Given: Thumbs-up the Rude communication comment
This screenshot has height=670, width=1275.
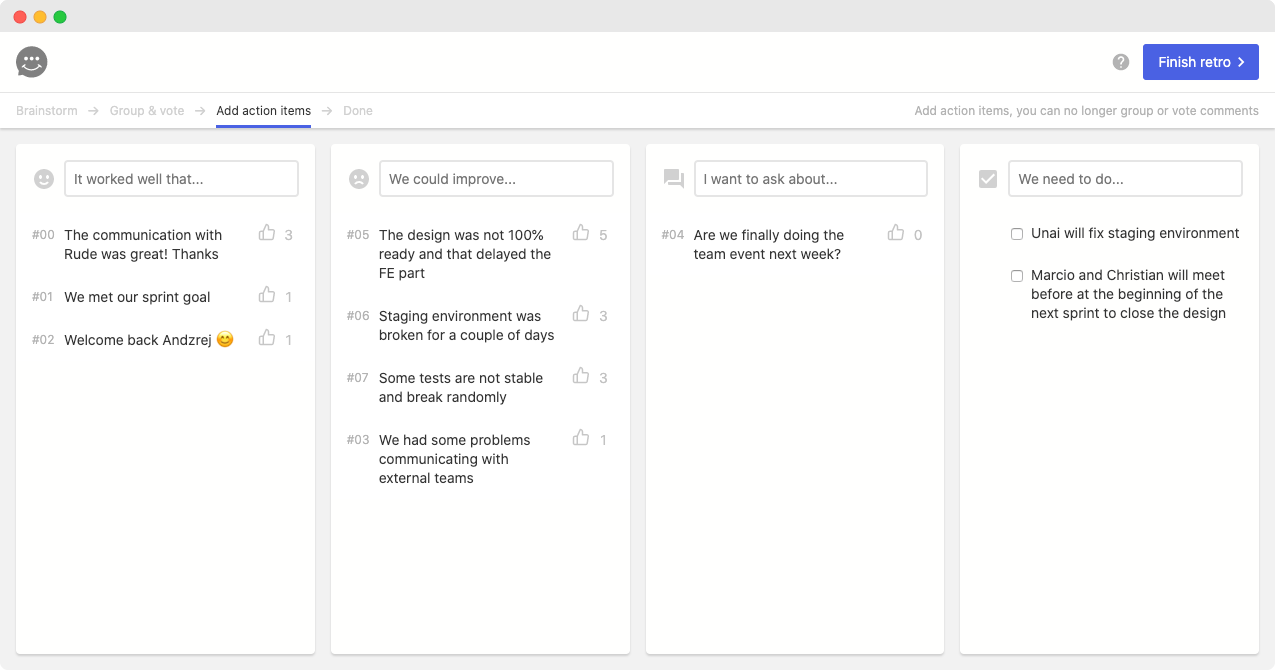Looking at the screenshot, I should [267, 233].
